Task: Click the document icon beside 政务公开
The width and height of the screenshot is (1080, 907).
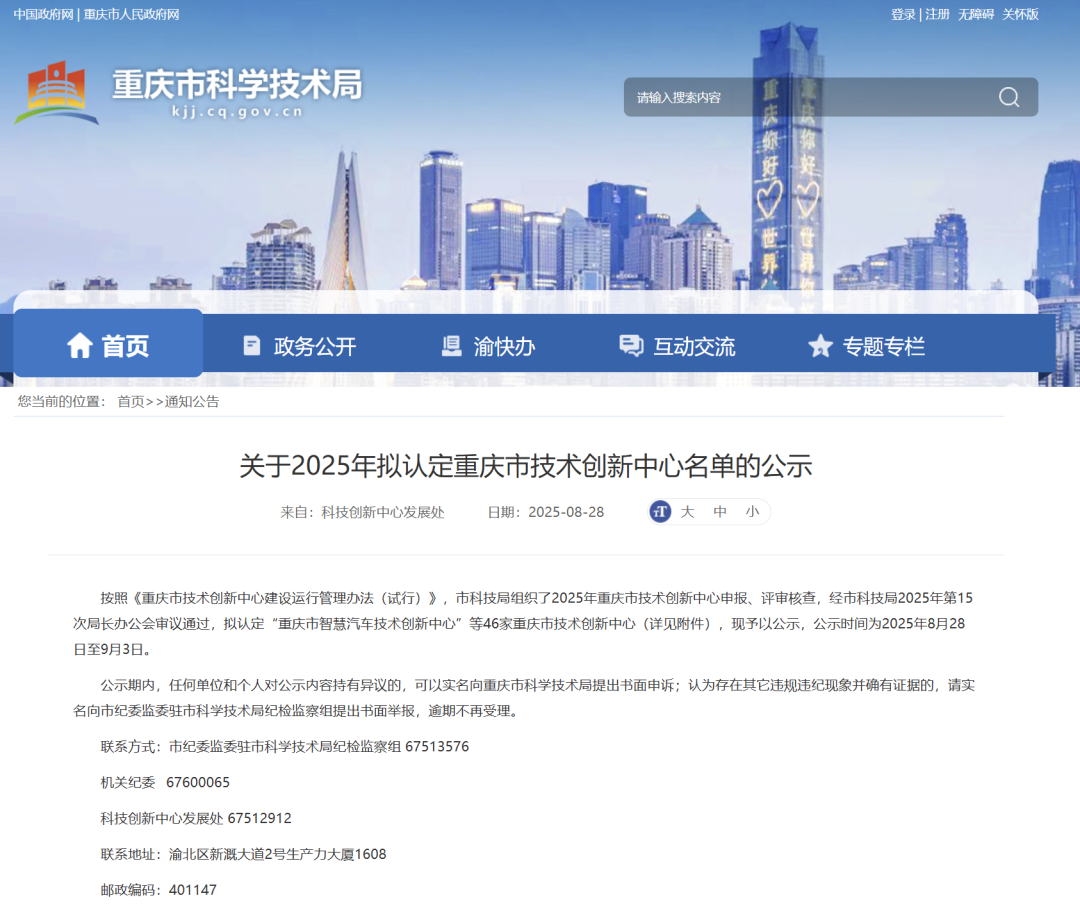Action: [x=252, y=345]
